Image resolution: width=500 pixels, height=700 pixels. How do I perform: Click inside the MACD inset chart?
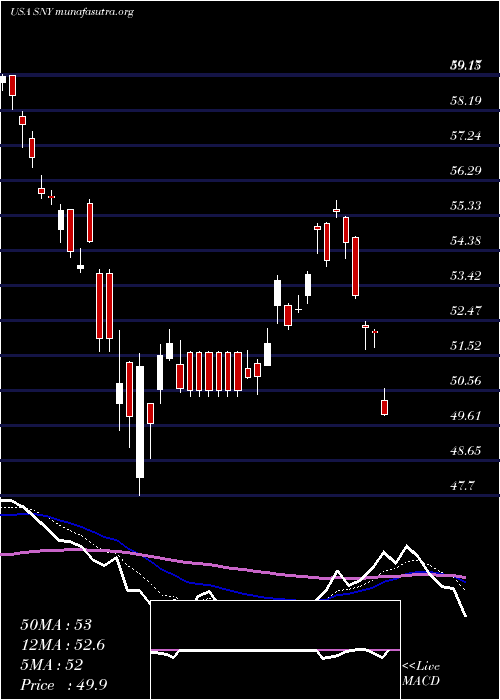pos(275,650)
